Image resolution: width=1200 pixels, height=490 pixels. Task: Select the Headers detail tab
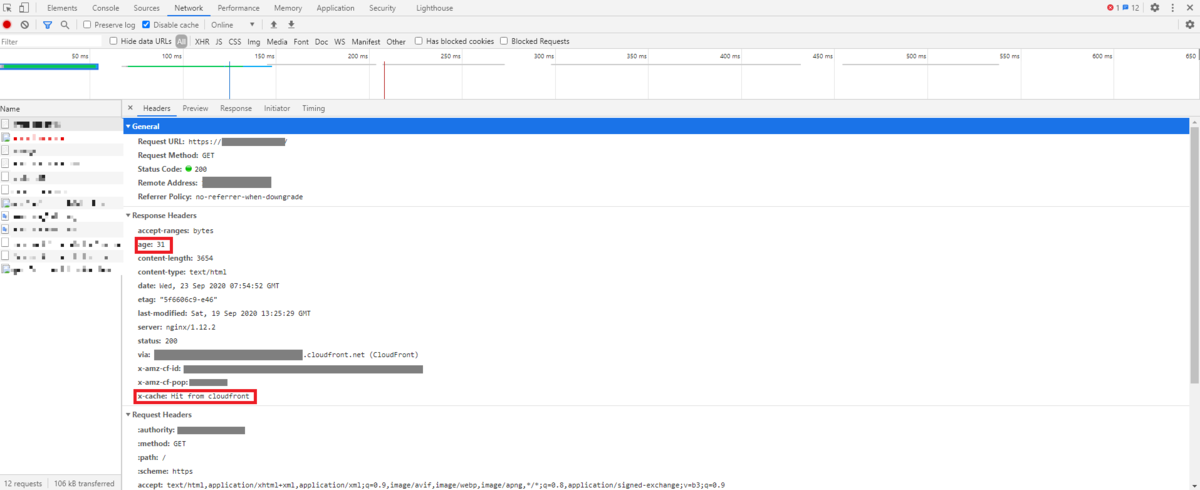pos(157,108)
